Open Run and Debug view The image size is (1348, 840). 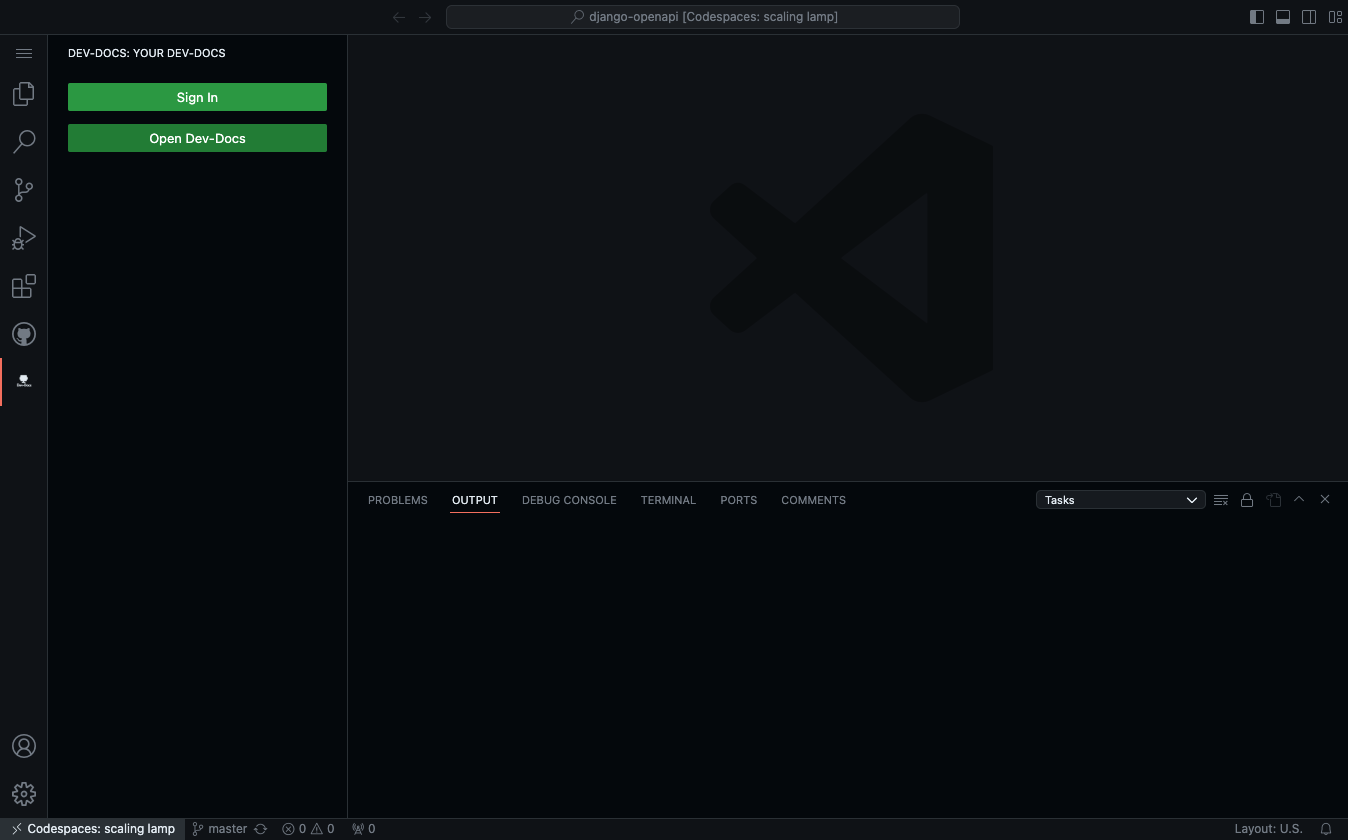coord(24,238)
